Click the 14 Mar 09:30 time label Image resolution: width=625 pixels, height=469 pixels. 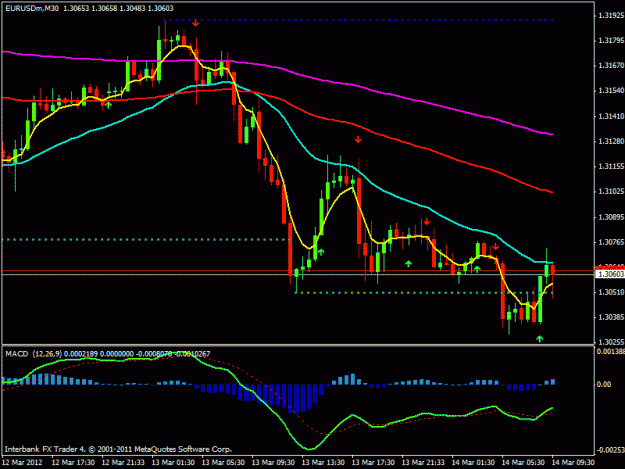tap(573, 463)
